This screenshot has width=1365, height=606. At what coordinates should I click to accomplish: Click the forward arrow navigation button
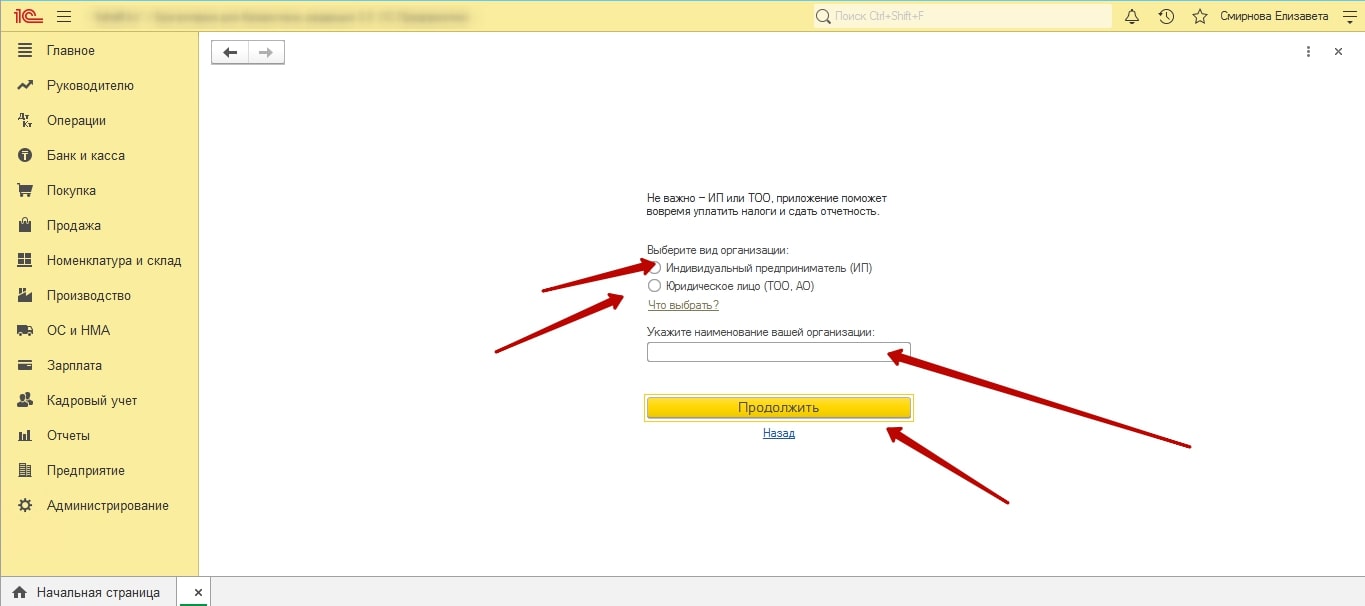[x=266, y=52]
